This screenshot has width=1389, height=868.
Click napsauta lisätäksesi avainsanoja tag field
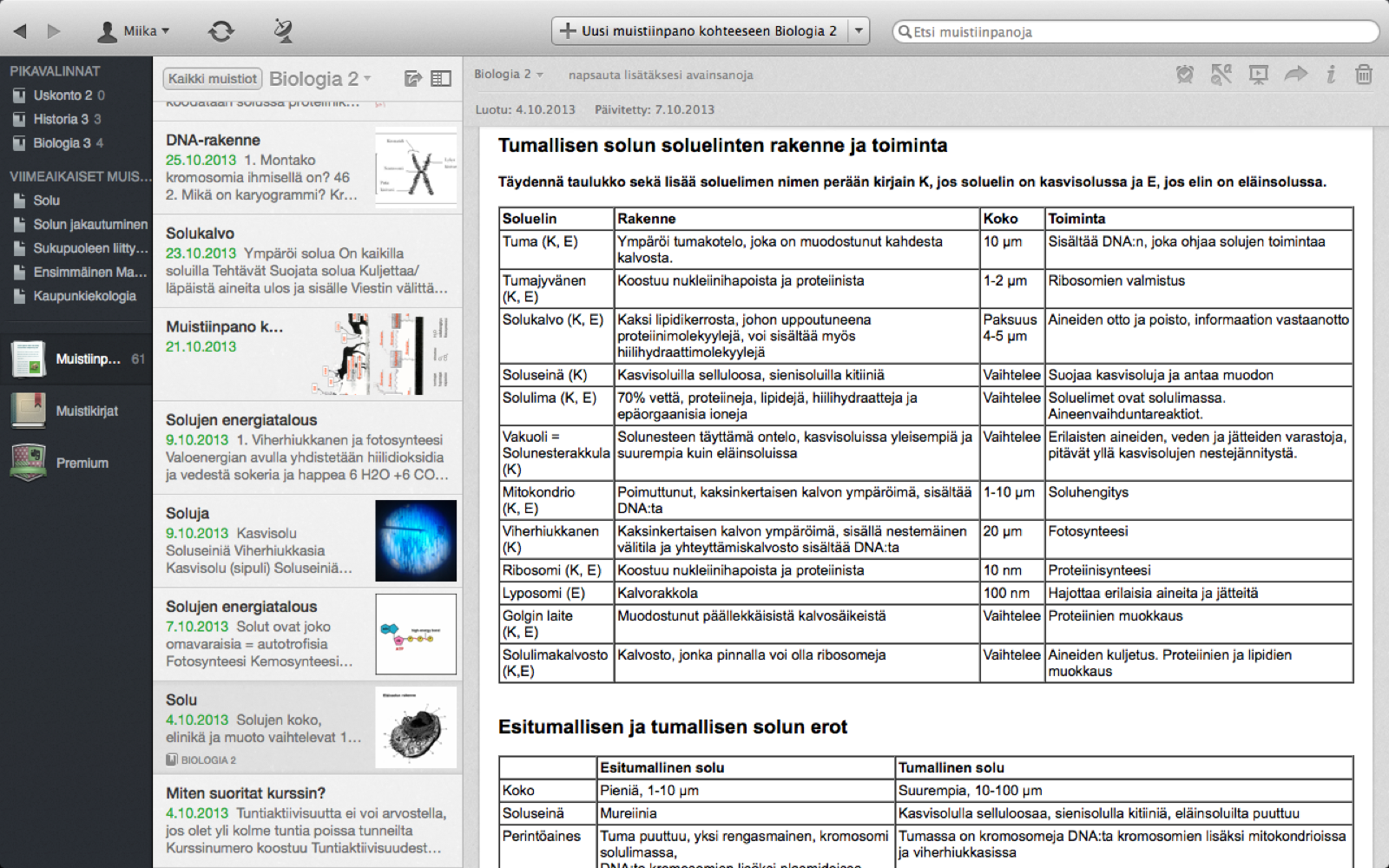[x=661, y=76]
